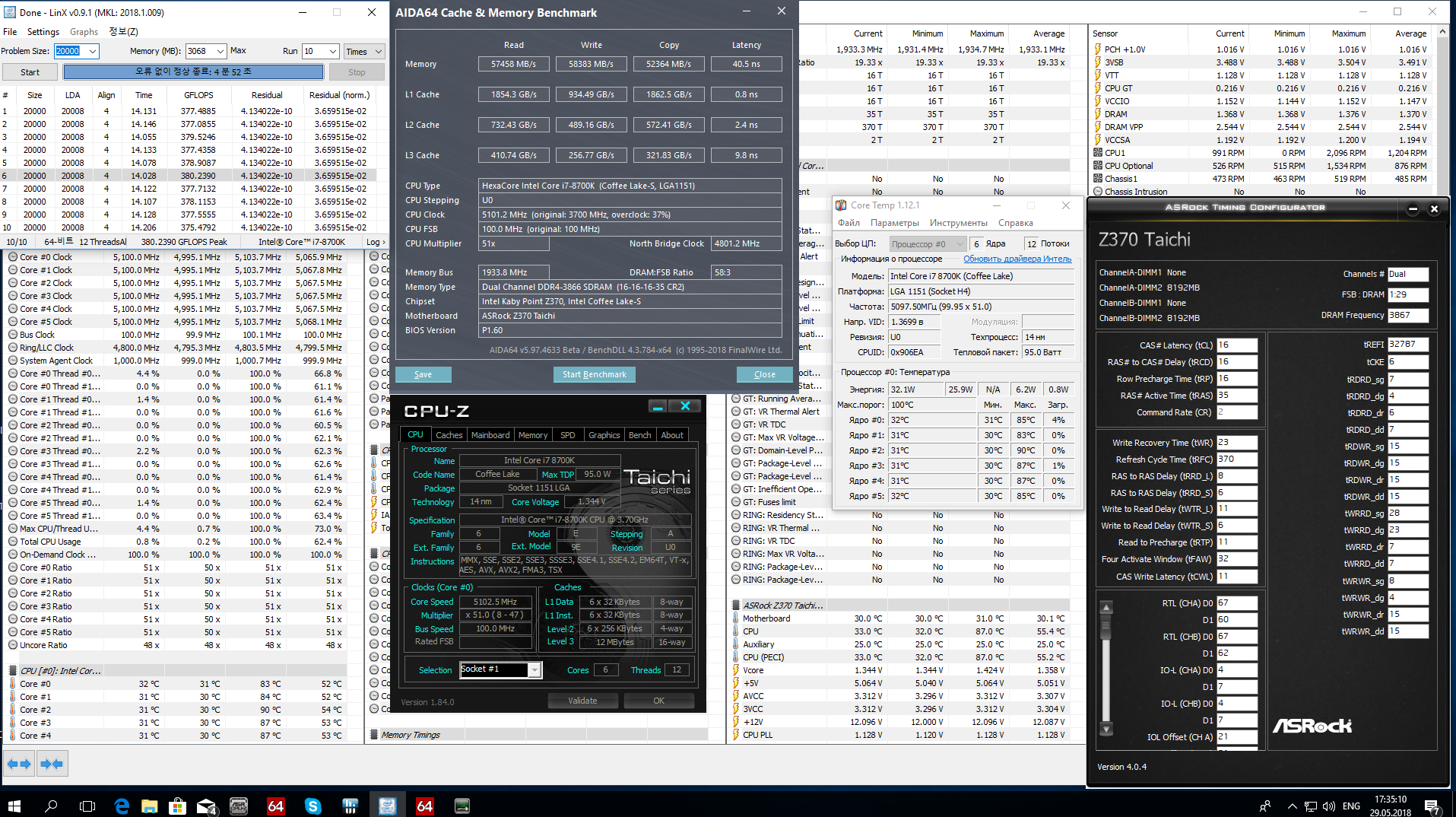Click the Memory Timings group chip icon

coord(374,735)
